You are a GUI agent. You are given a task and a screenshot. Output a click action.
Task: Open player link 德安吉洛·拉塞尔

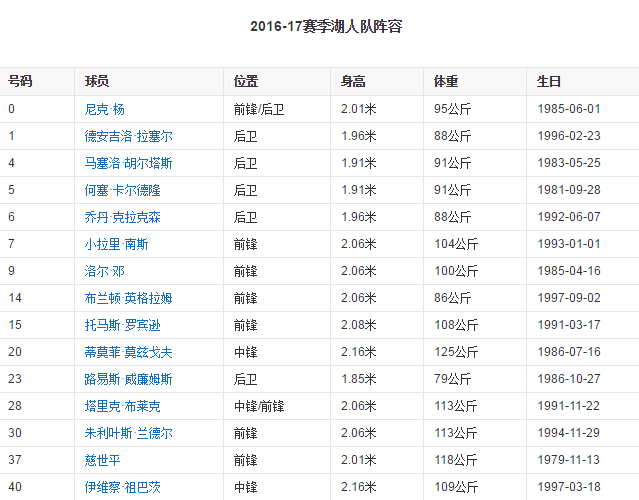128,136
